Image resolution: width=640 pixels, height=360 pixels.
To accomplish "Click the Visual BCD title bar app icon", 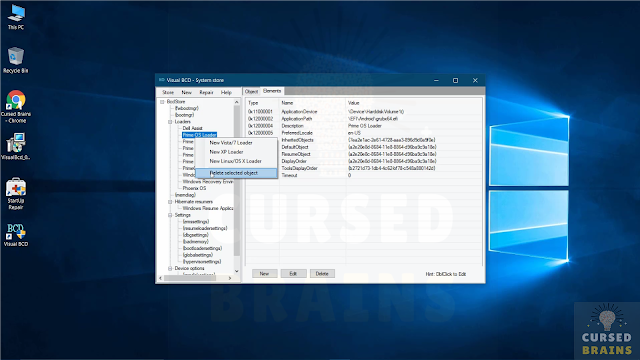I will [x=162, y=80].
